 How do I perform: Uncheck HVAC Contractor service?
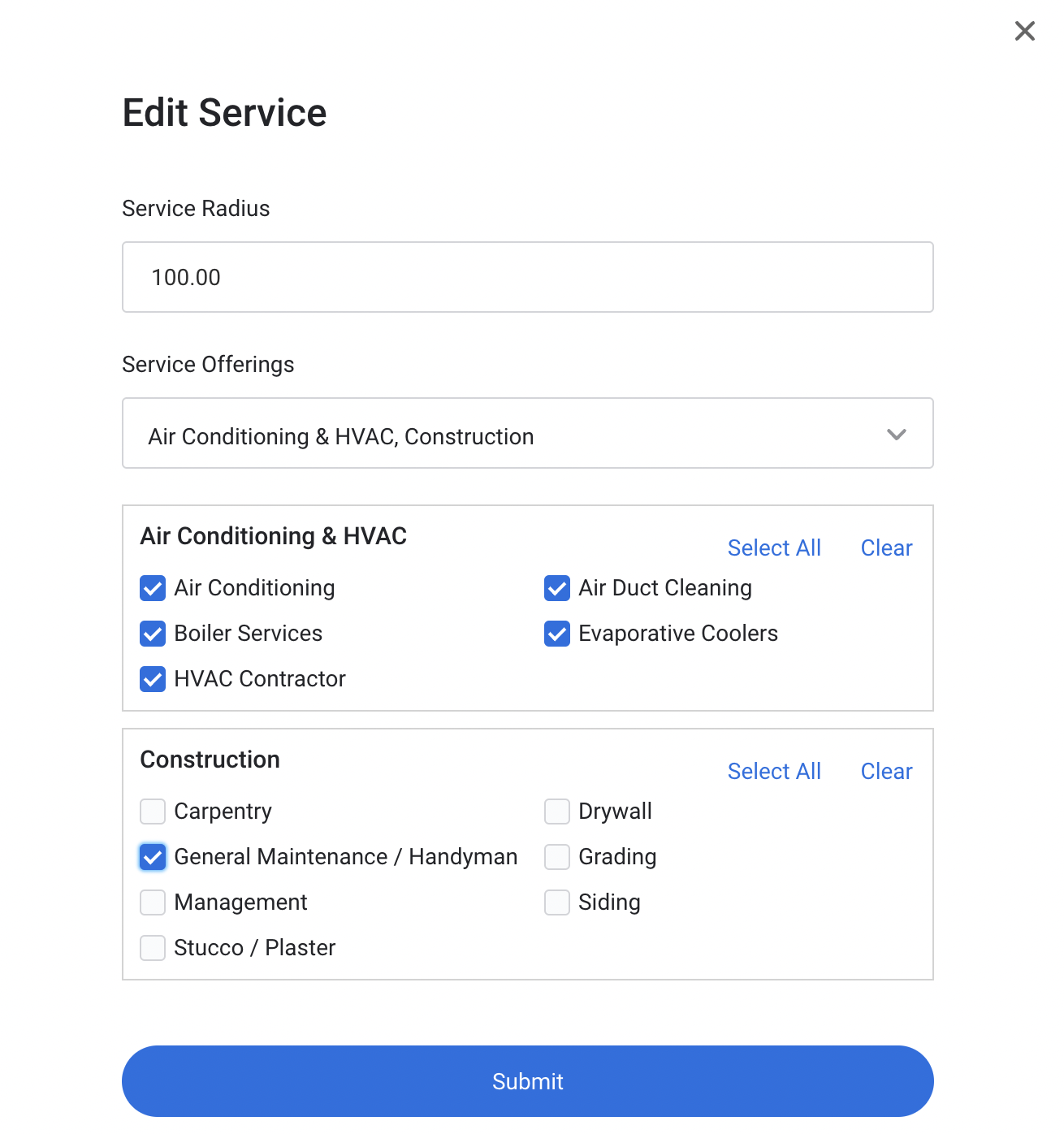tap(153, 679)
